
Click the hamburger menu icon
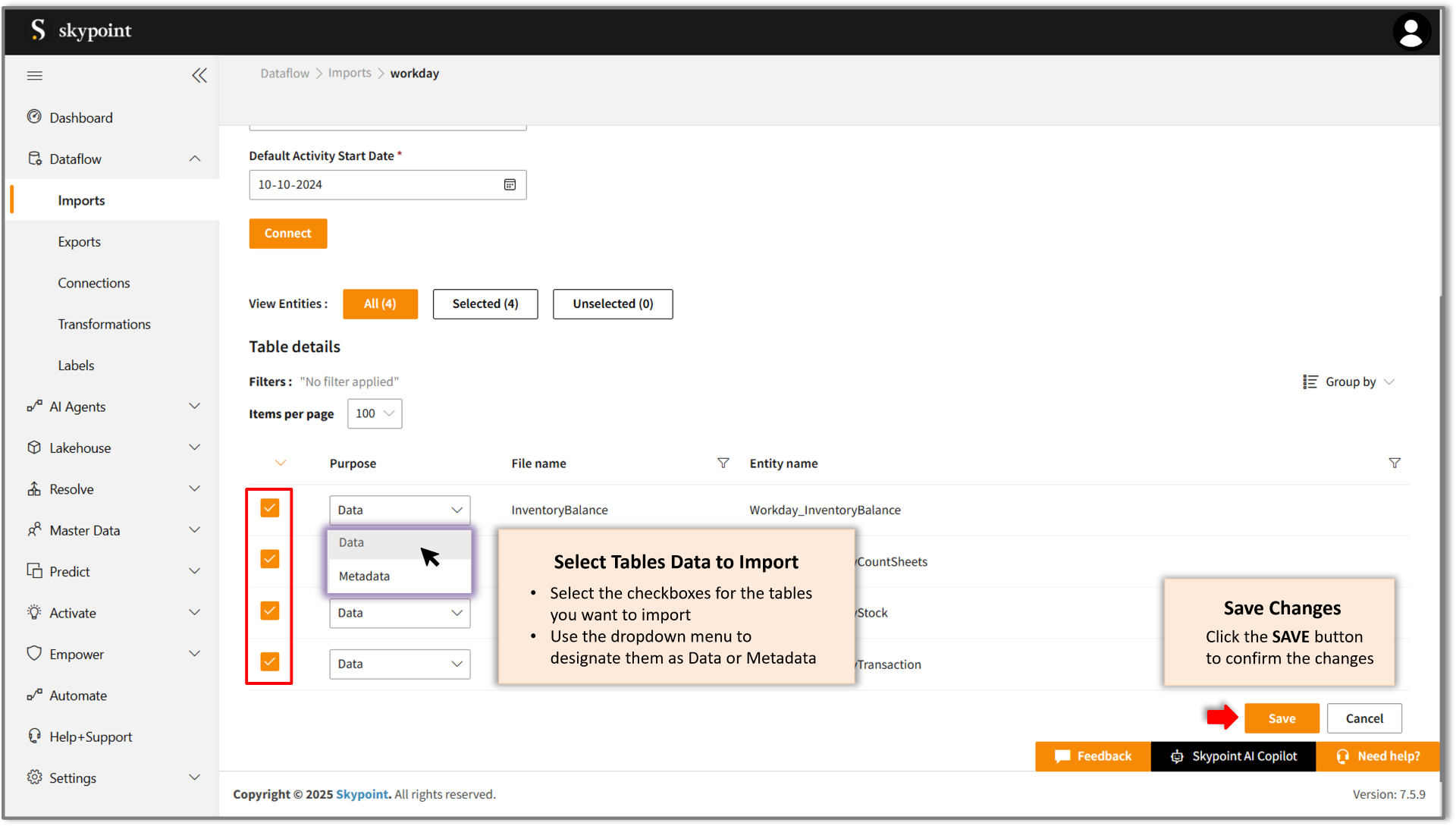point(35,75)
